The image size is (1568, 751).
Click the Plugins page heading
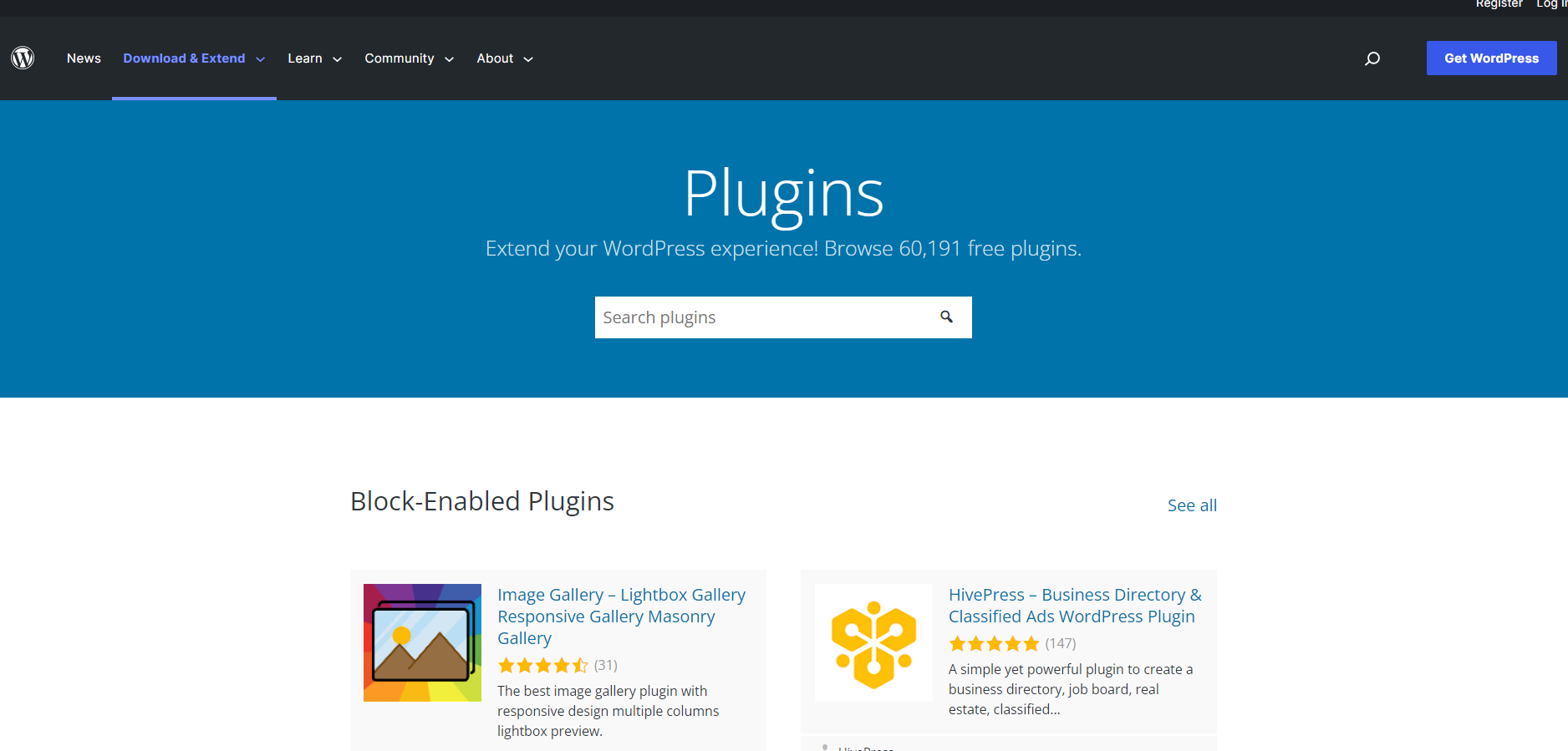tap(783, 195)
